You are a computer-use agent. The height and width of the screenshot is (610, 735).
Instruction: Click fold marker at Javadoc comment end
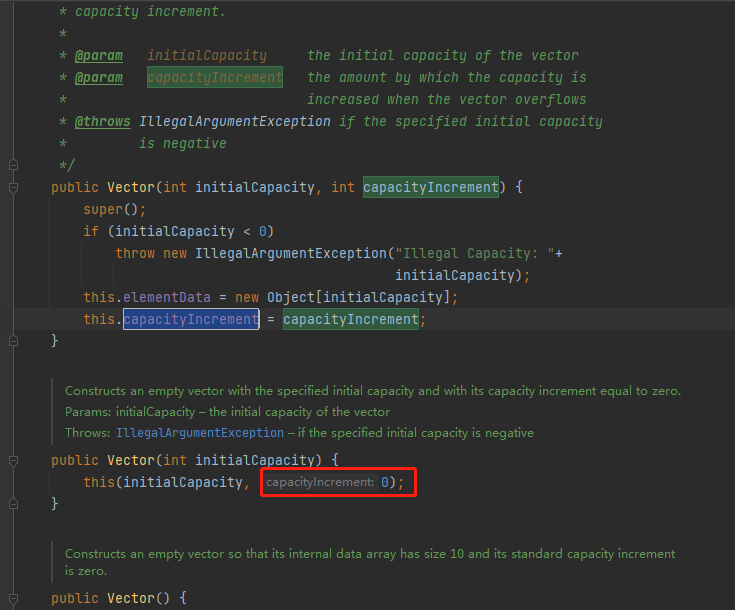click(13, 165)
